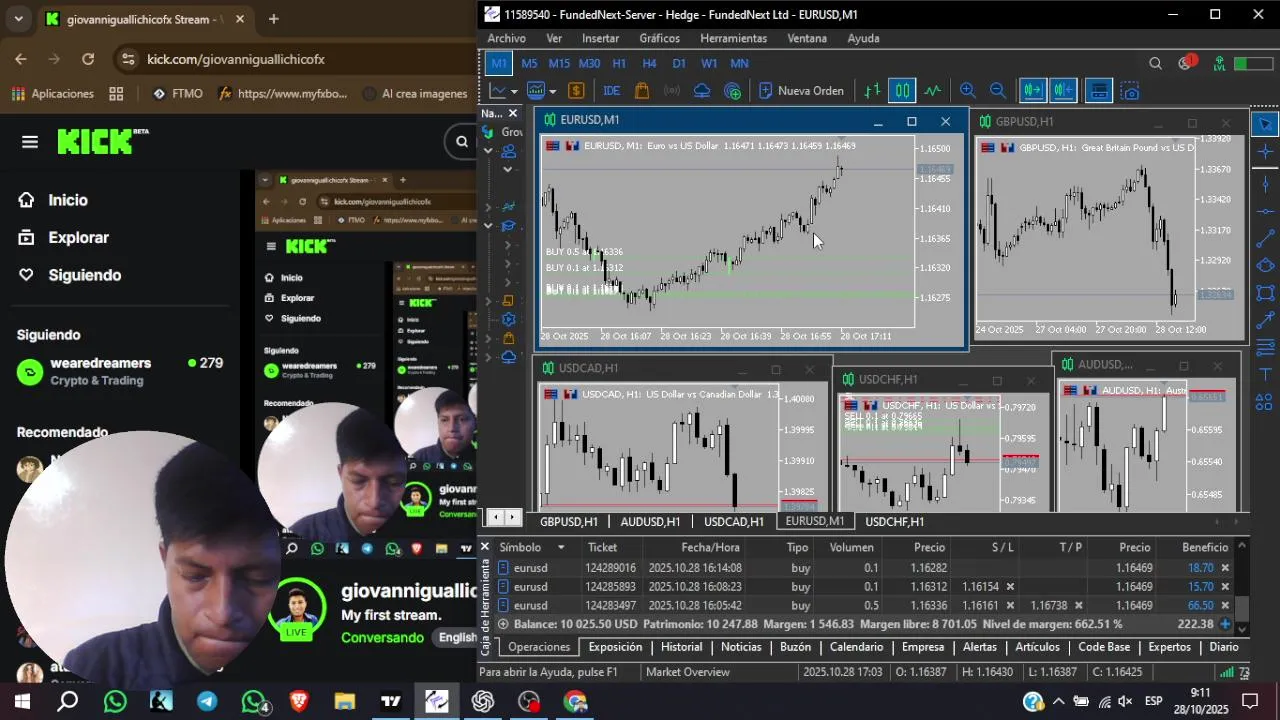
Task: Open the Archivo menu
Action: coord(506,38)
